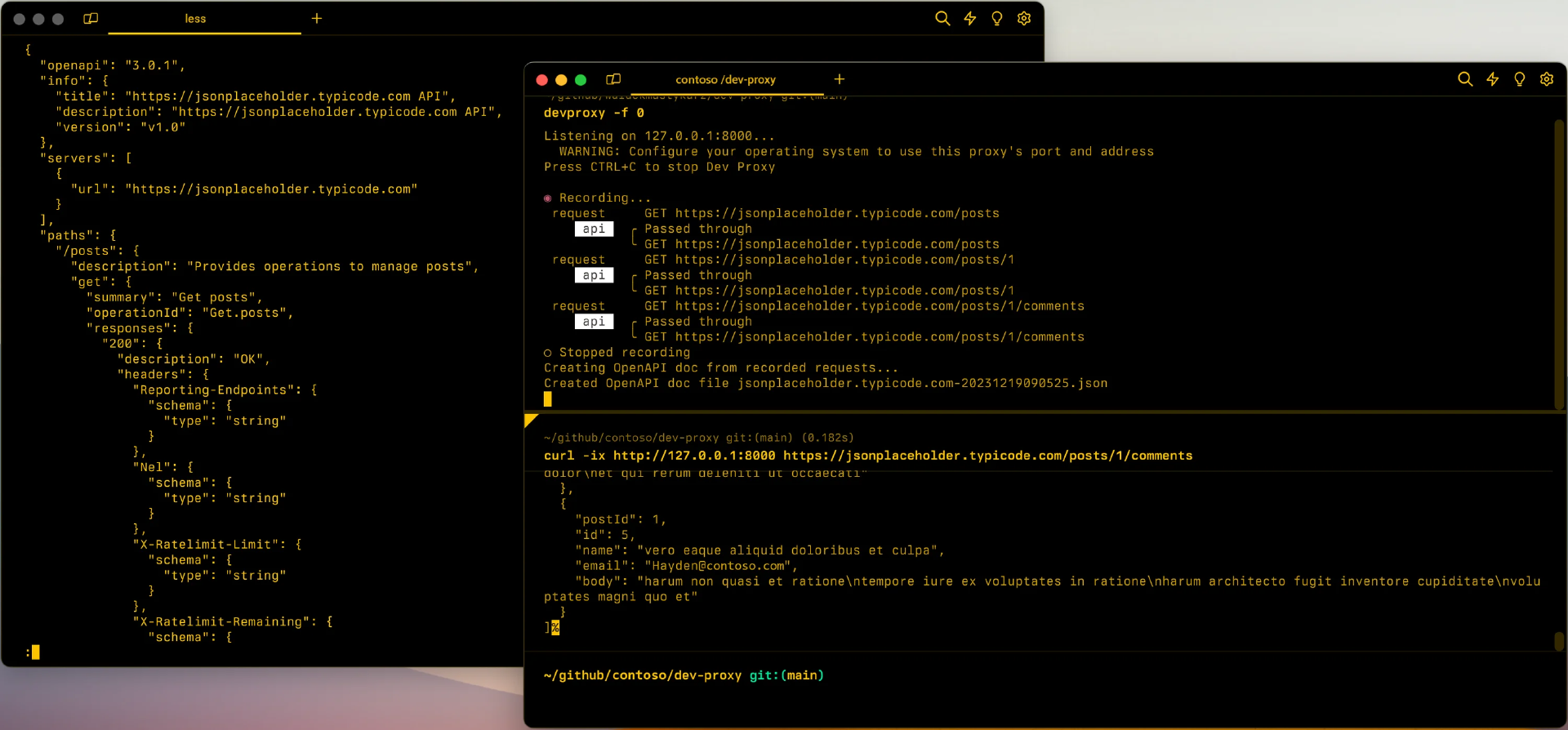Image resolution: width=1568 pixels, height=730 pixels.
Task: Click the less ':' prompt at window bottom
Action: coord(32,652)
